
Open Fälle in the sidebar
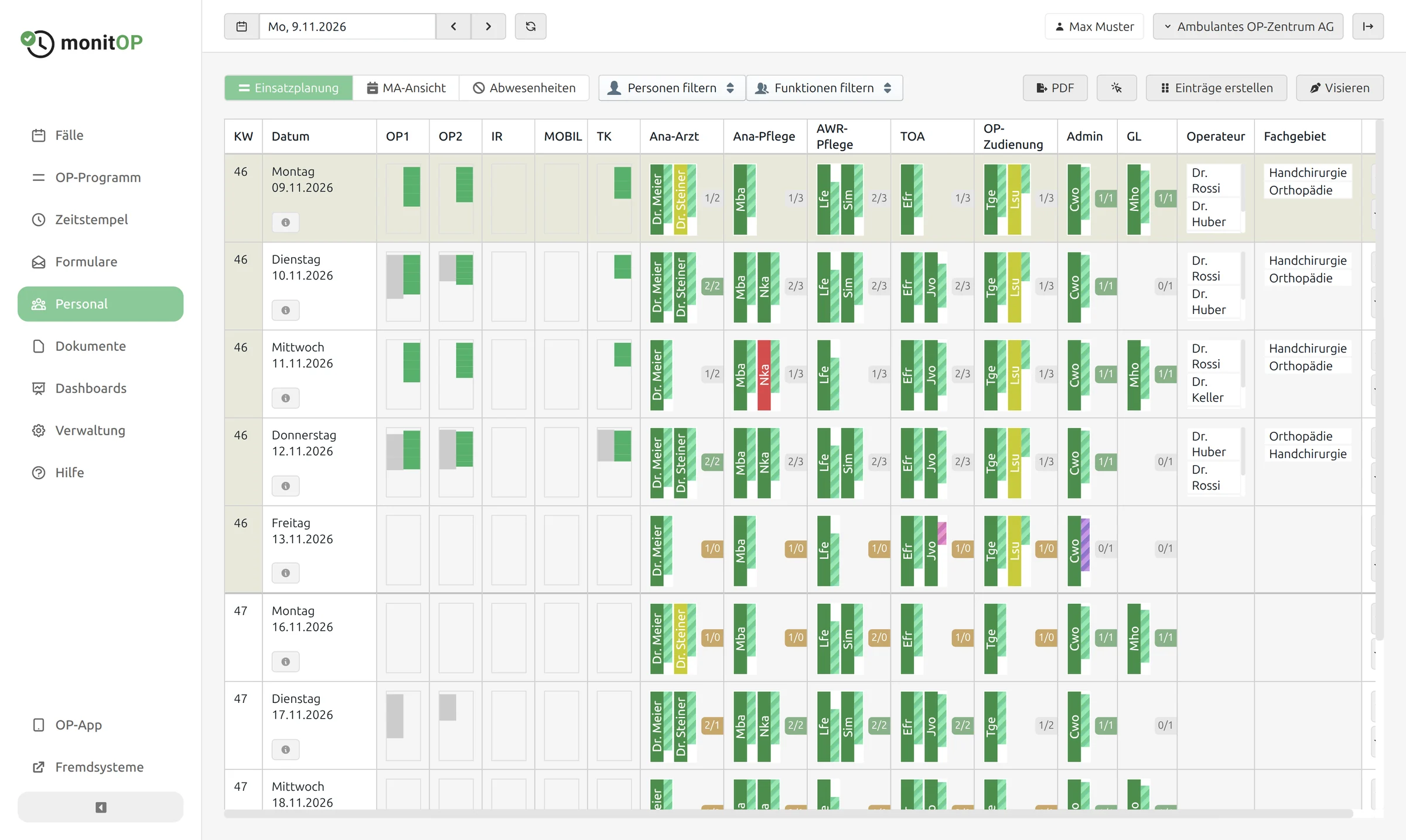pos(100,135)
